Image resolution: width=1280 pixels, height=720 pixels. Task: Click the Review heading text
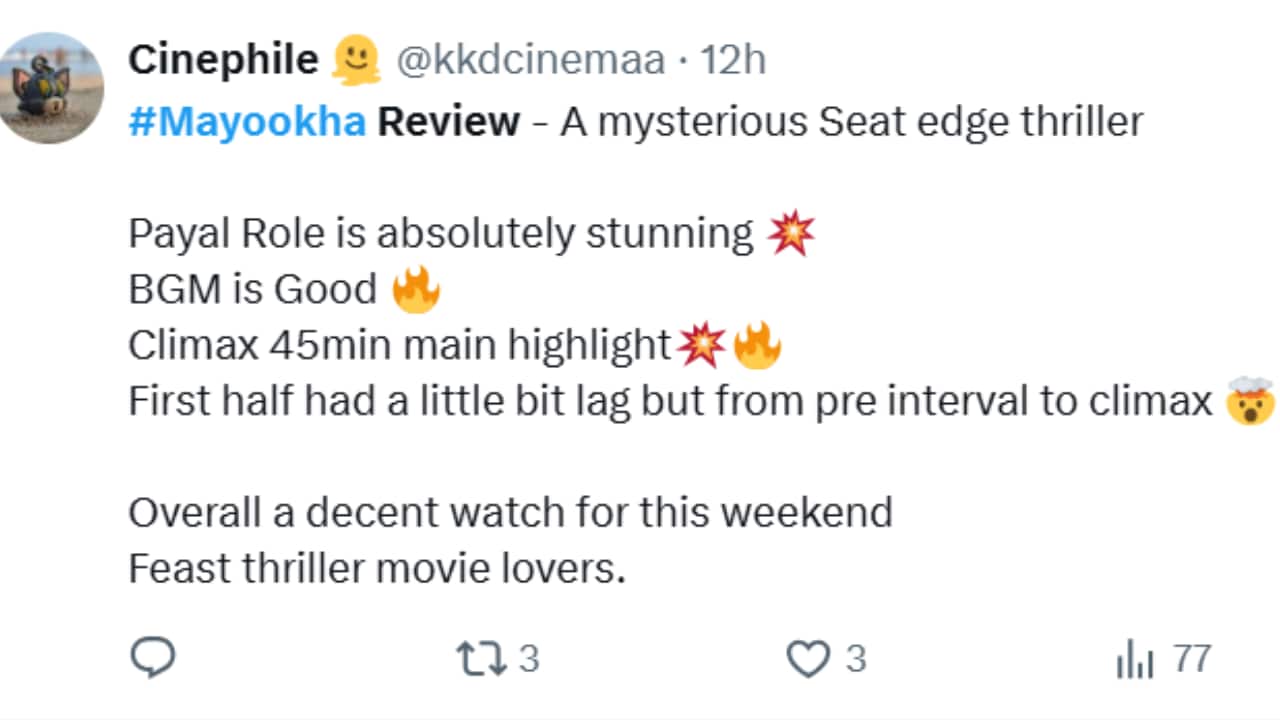[x=449, y=122]
